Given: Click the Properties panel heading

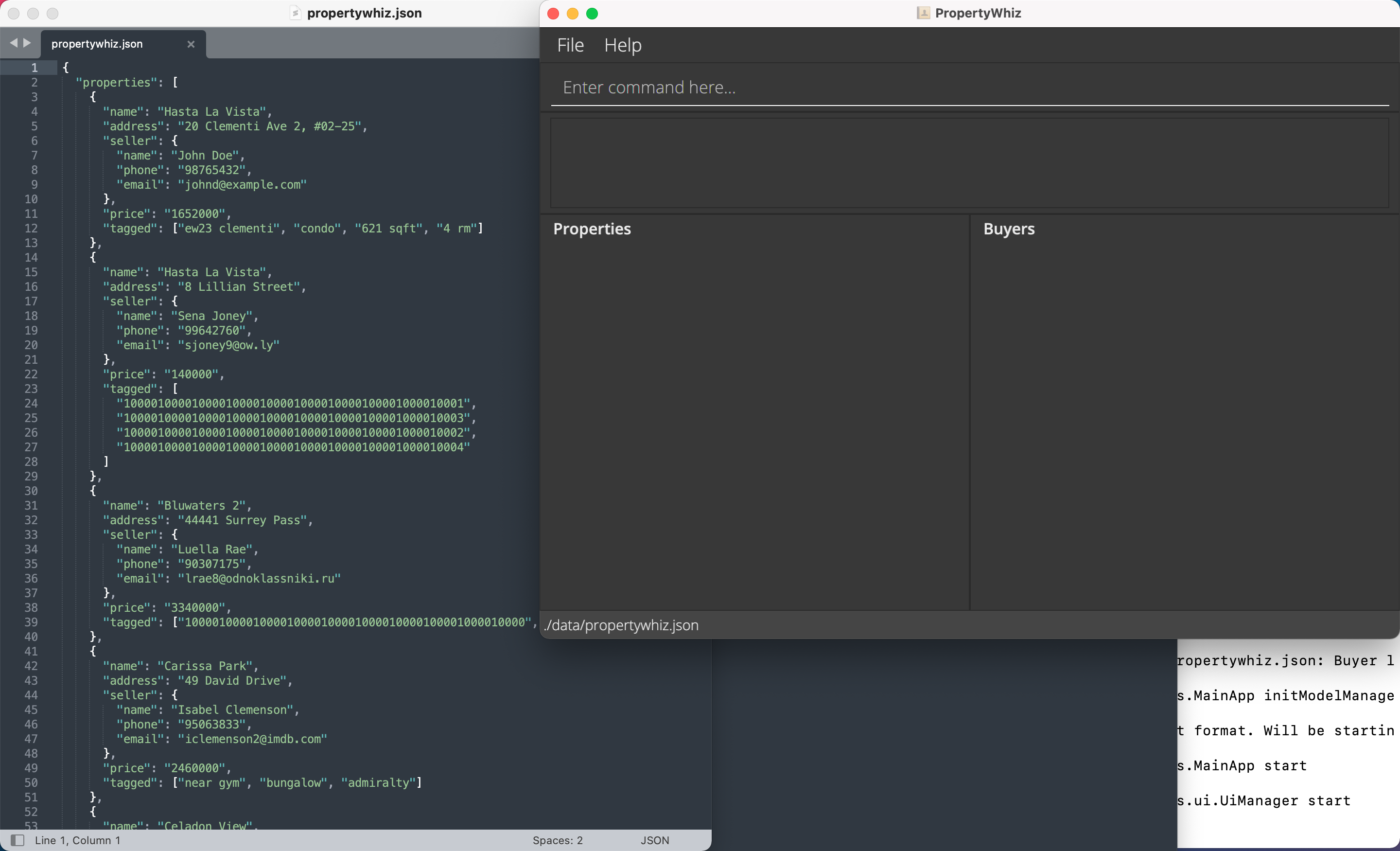Looking at the screenshot, I should click(592, 229).
